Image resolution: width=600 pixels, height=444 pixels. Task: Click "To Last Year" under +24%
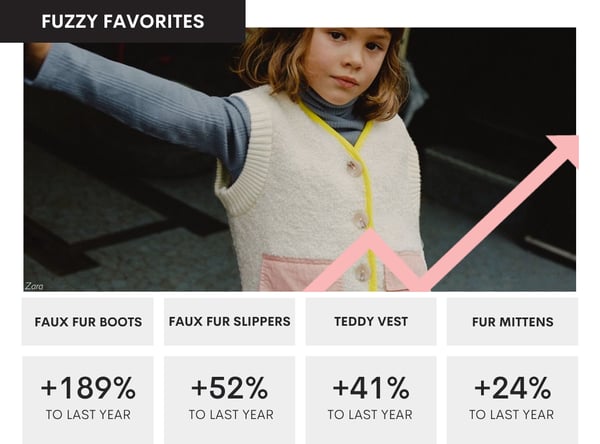click(x=512, y=415)
